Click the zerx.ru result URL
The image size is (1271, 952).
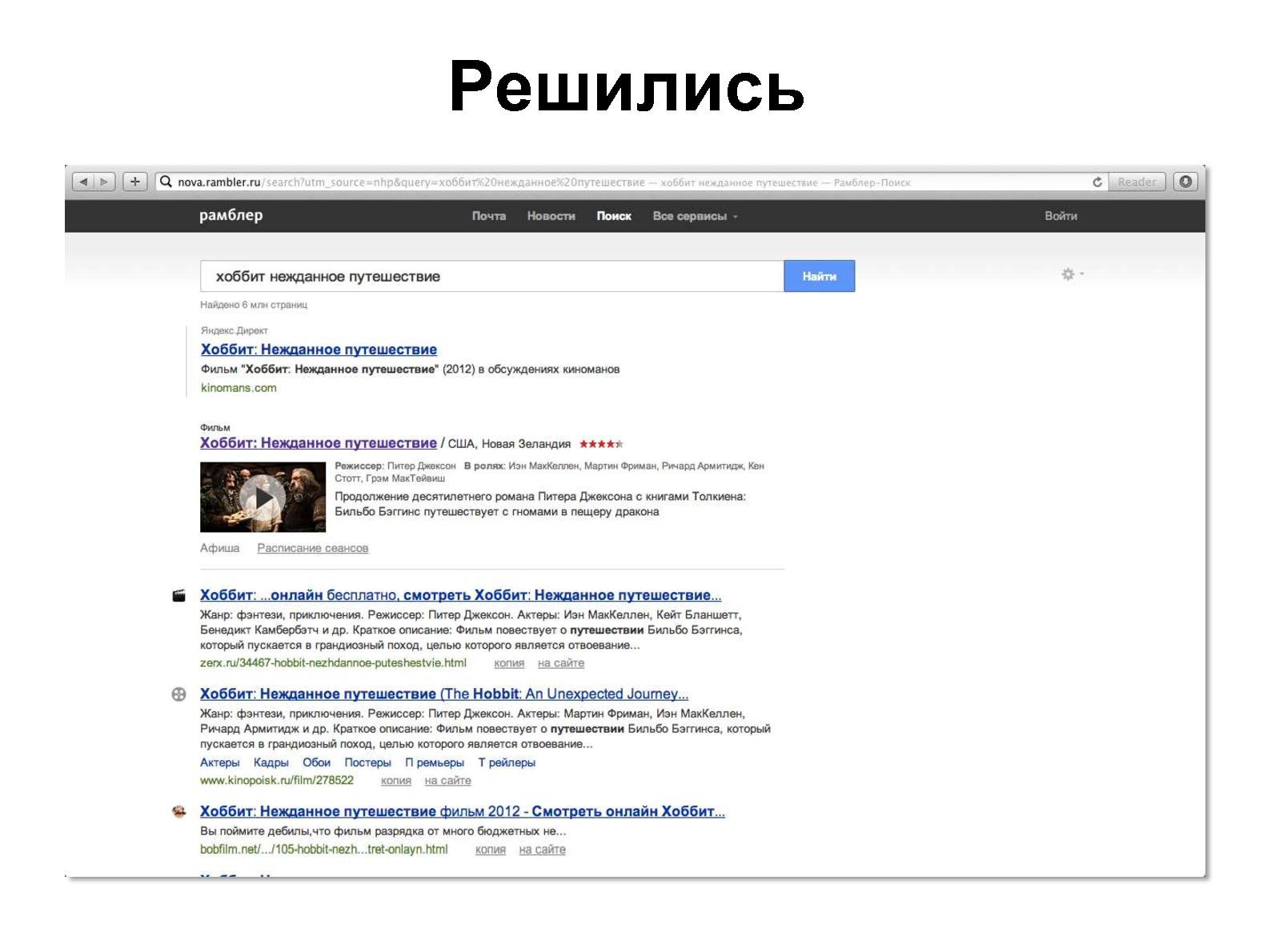[333, 663]
